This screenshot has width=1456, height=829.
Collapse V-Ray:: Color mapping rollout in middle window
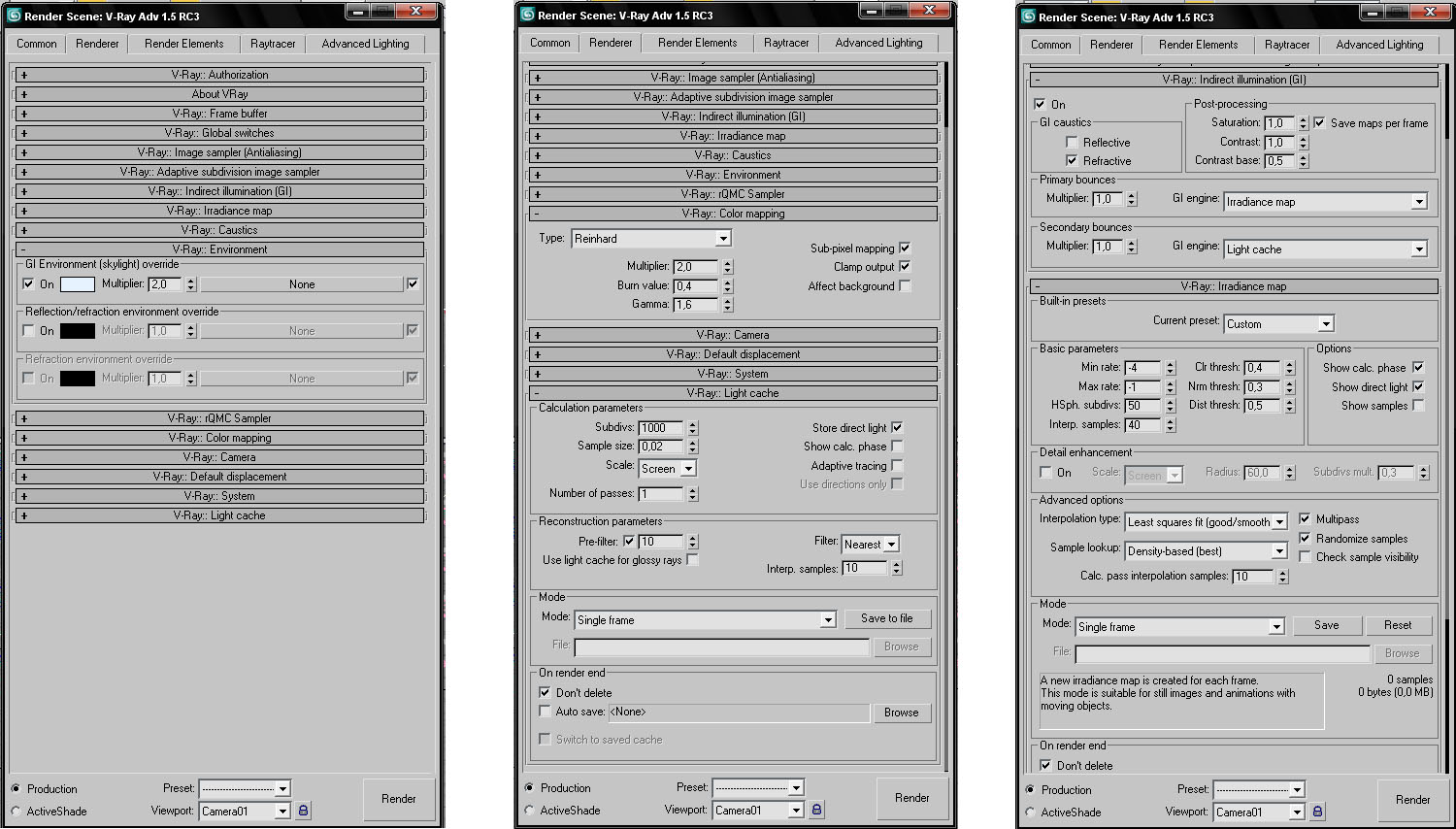click(x=734, y=214)
